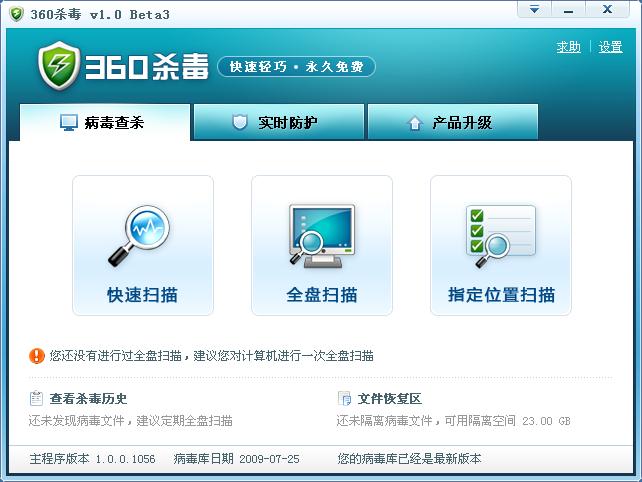
Task: Open the title bar dropdown arrow menu
Action: (534, 9)
